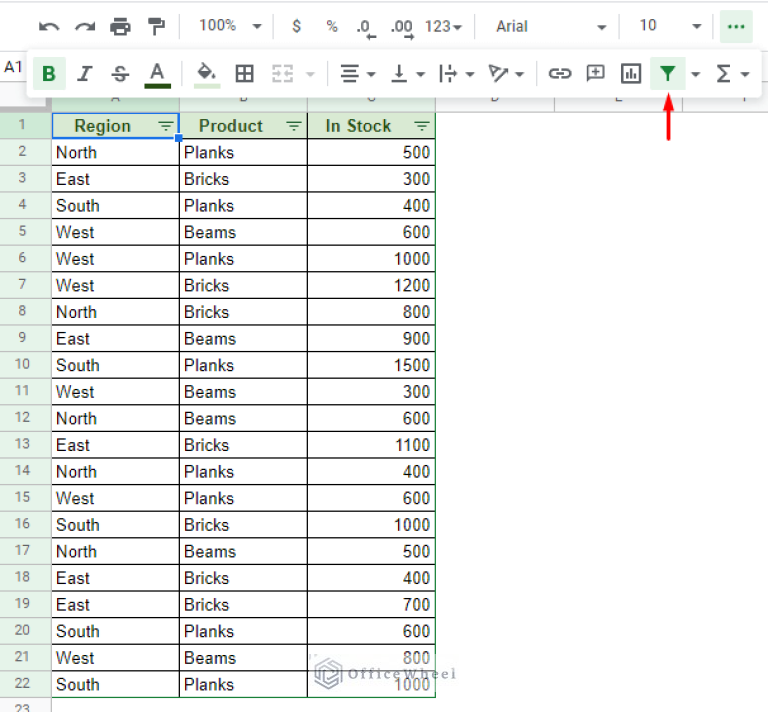Format as percent with the % icon
This screenshot has width=768, height=712.
(332, 26)
